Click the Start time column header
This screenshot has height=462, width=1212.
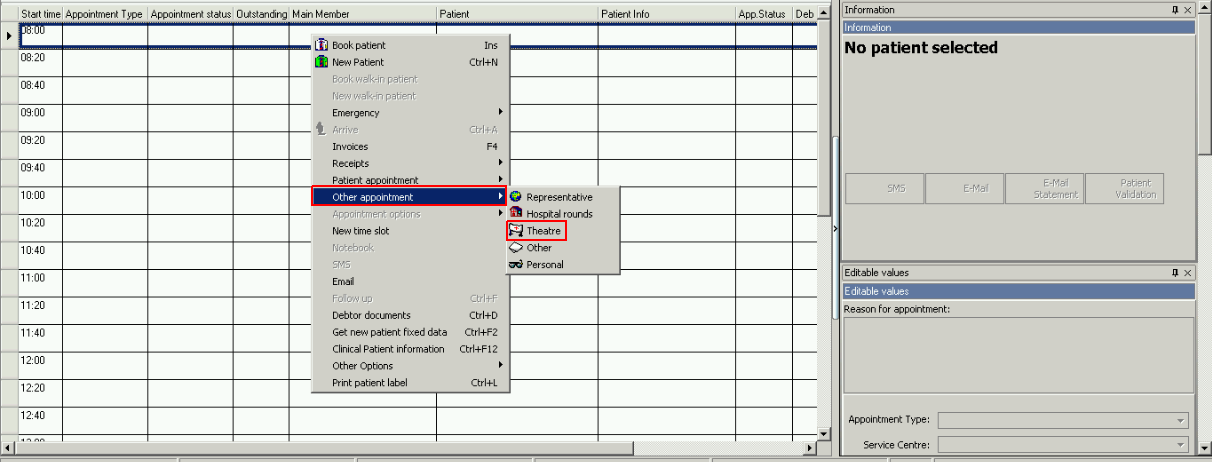pyautogui.click(x=41, y=15)
